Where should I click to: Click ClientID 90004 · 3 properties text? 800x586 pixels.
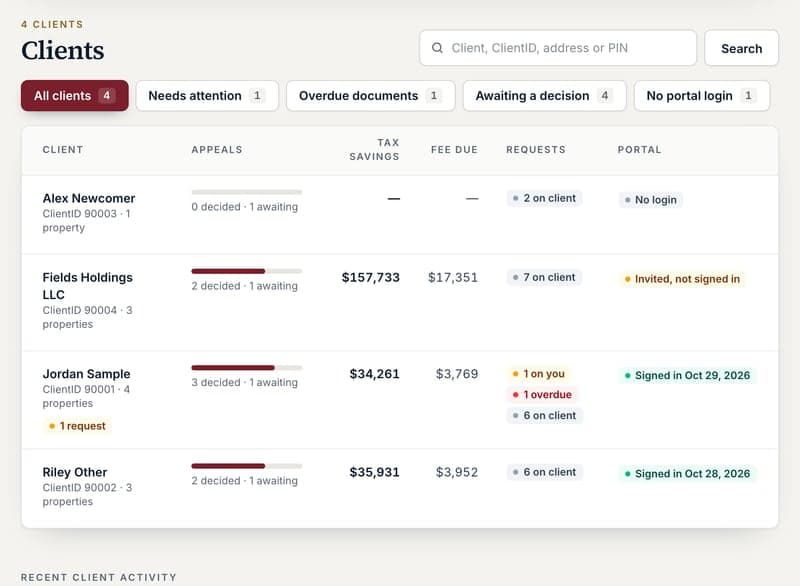(87, 317)
